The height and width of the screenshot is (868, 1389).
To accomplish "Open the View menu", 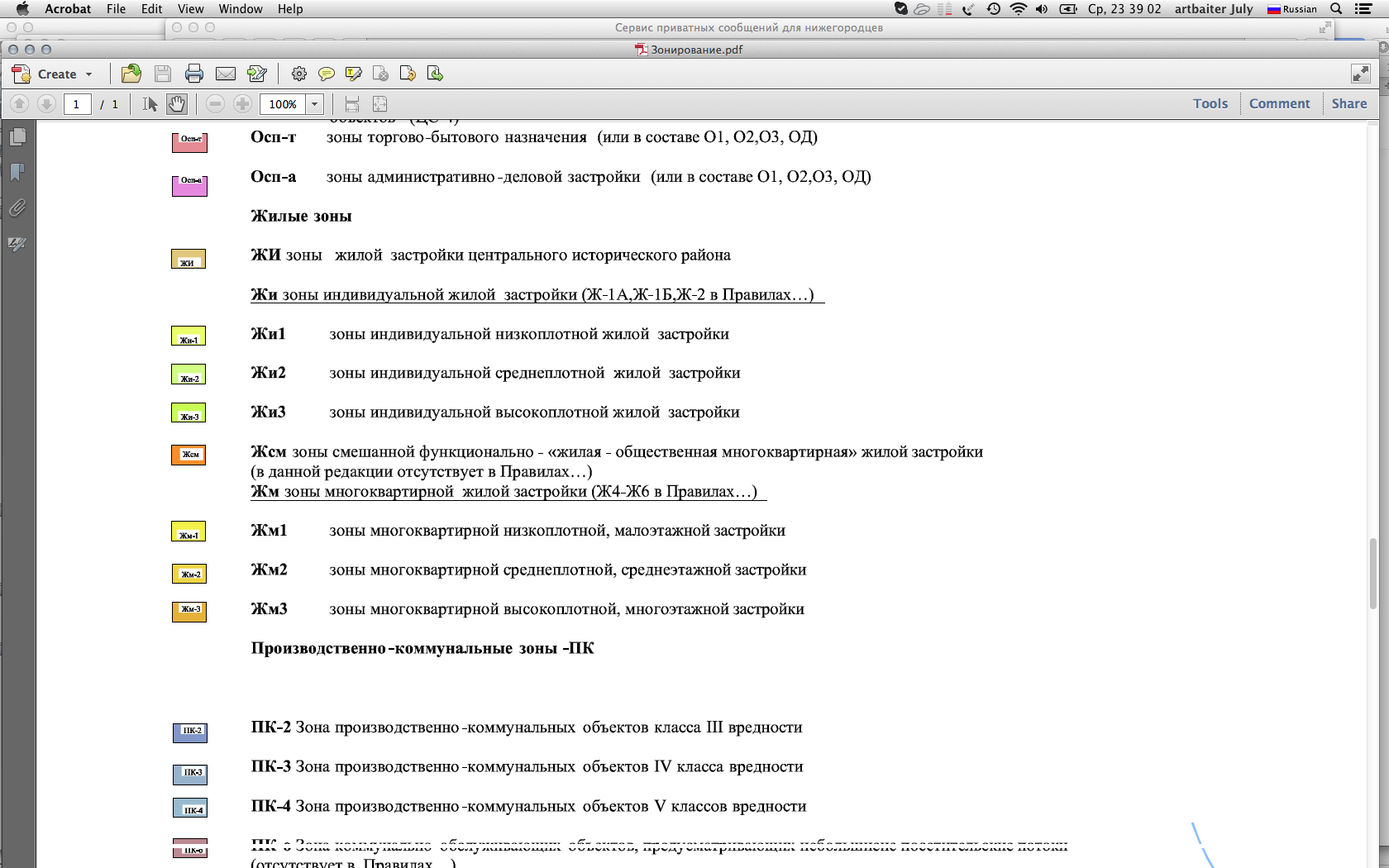I will (x=190, y=9).
